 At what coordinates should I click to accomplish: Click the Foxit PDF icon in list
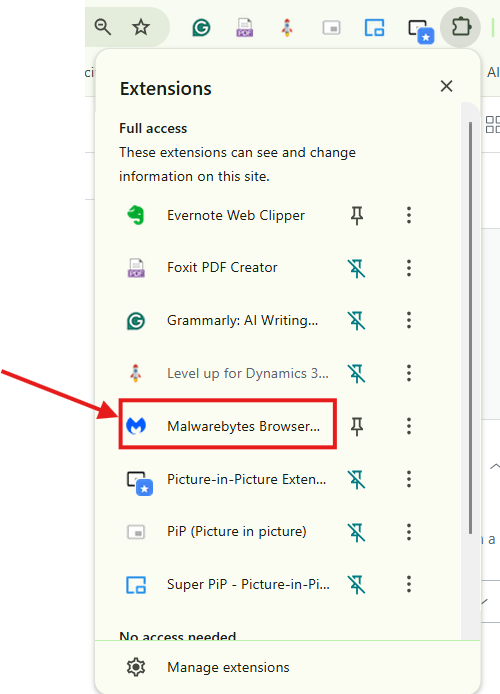point(136,268)
